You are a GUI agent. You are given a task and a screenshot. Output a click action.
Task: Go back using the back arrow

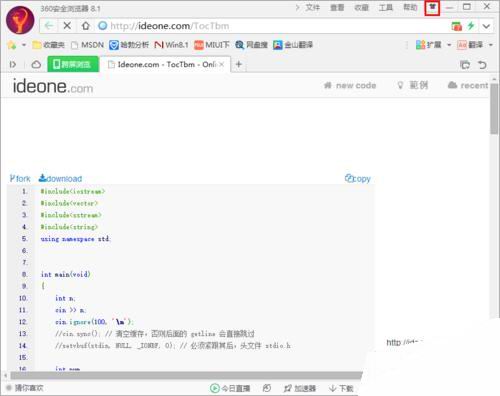click(49, 26)
